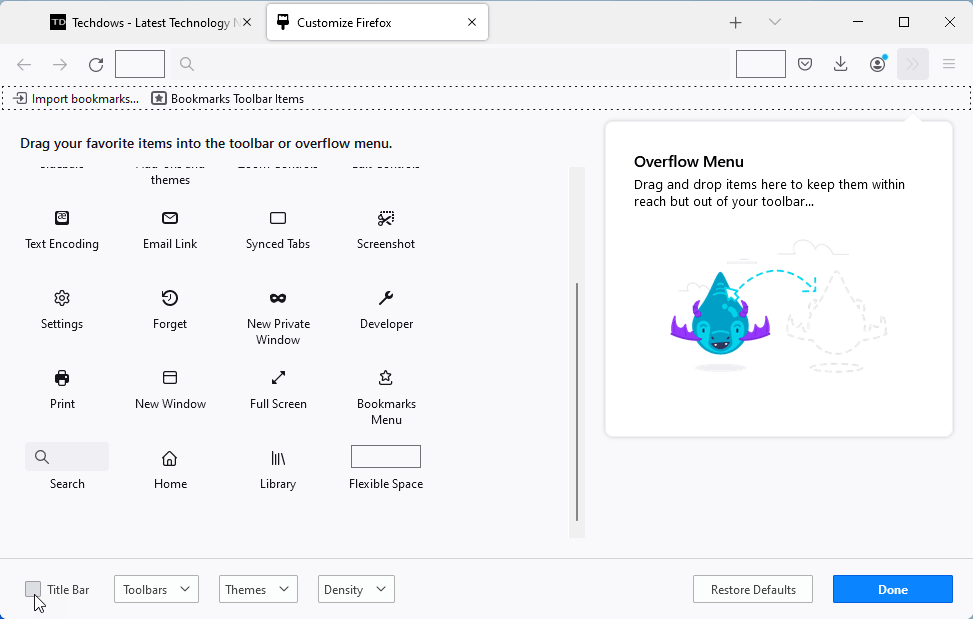This screenshot has width=973, height=619.
Task: Click the URL bar search area
Action: point(452,64)
